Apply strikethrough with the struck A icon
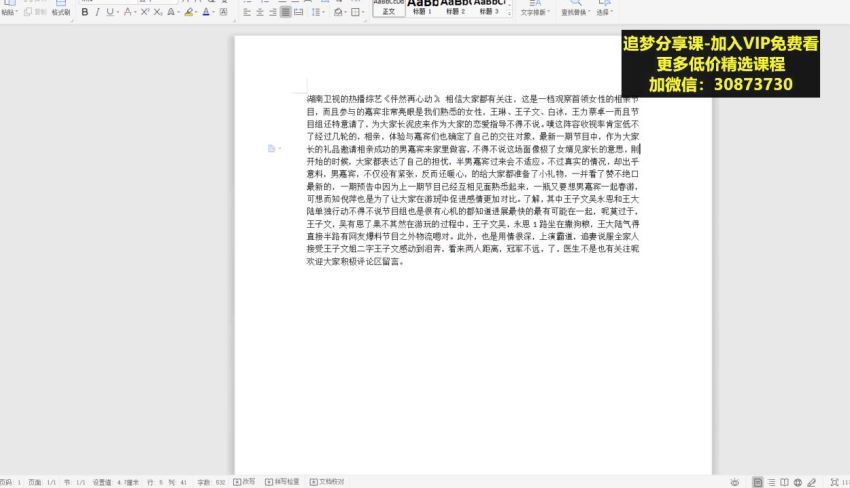Image resolution: width=850 pixels, height=488 pixels. pos(127,12)
